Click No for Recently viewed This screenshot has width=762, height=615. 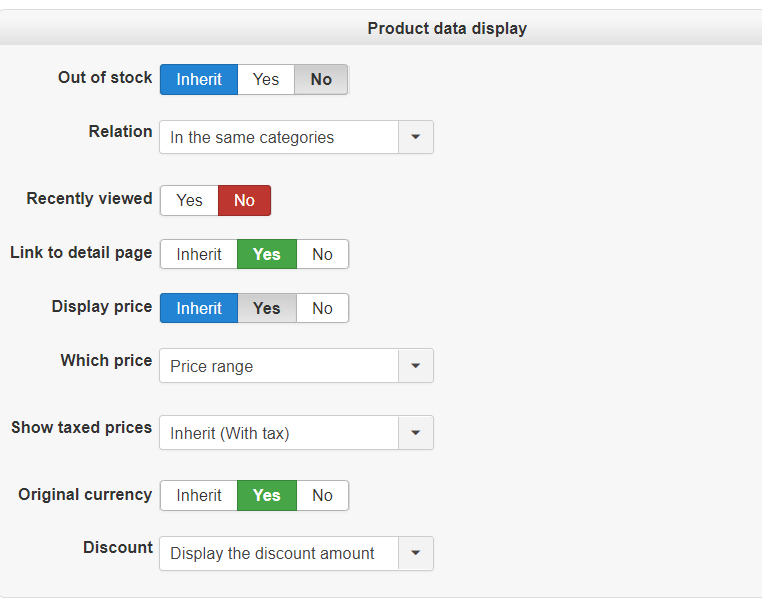click(244, 201)
